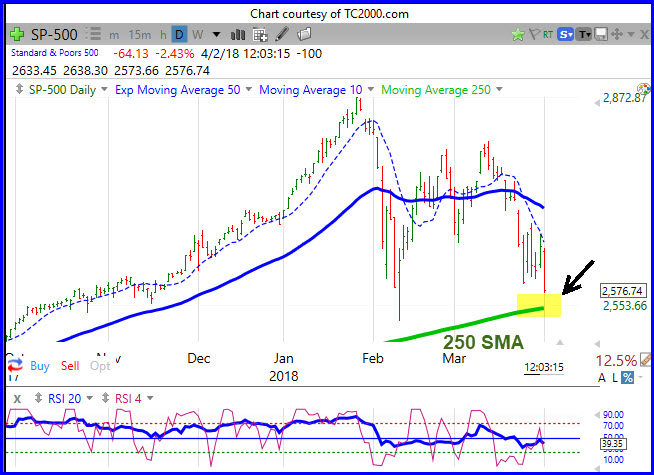Click the 2,872.87 top price label

pyautogui.click(x=625, y=98)
